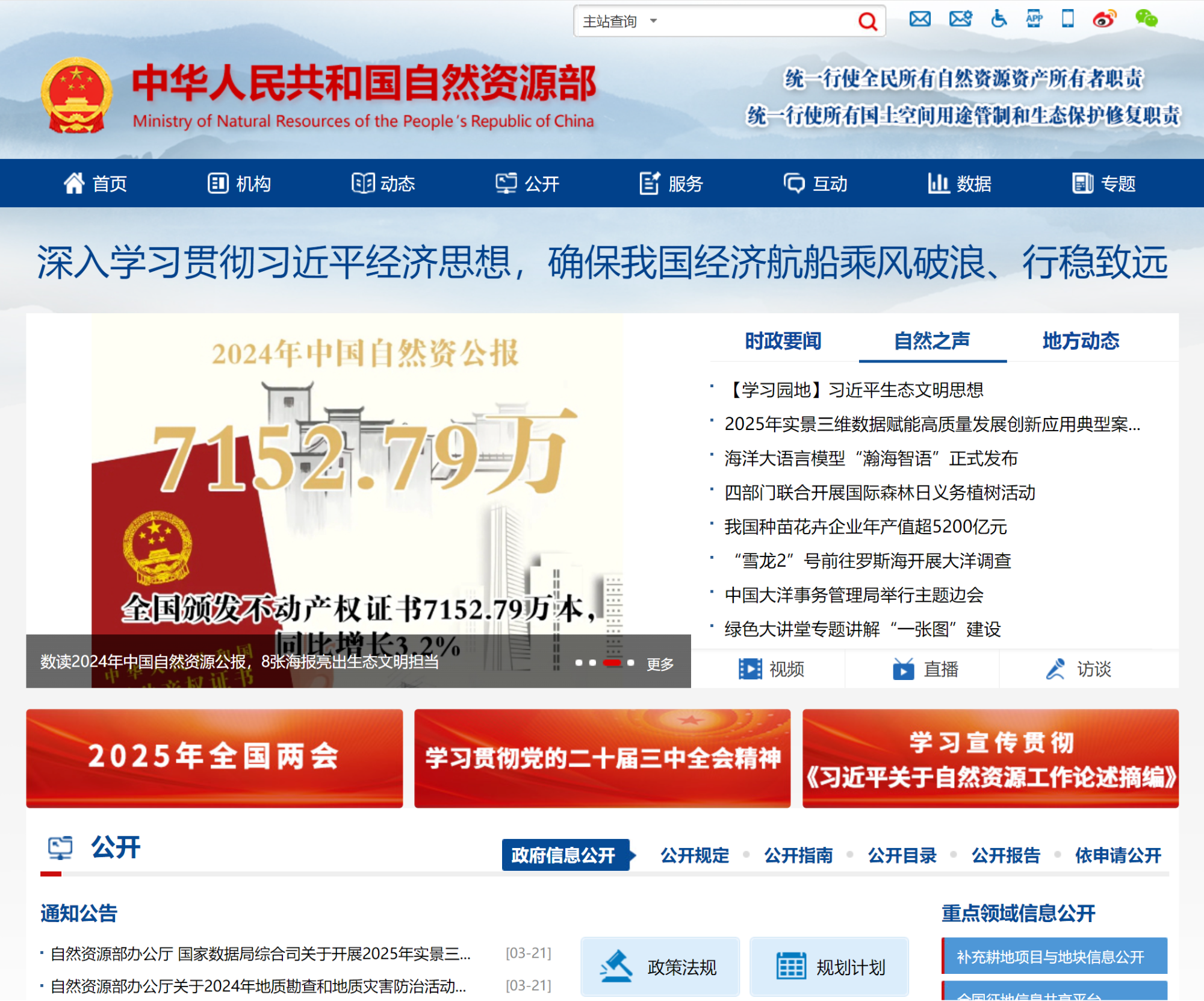Screen dimensions: 1204x1001
Task: Open the envelope-with-star mail icon
Action: 960,19
